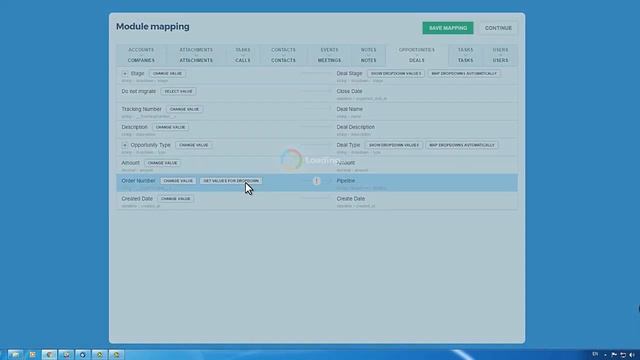
Task: Open the Tasks to Tasks tab
Action: point(465,55)
